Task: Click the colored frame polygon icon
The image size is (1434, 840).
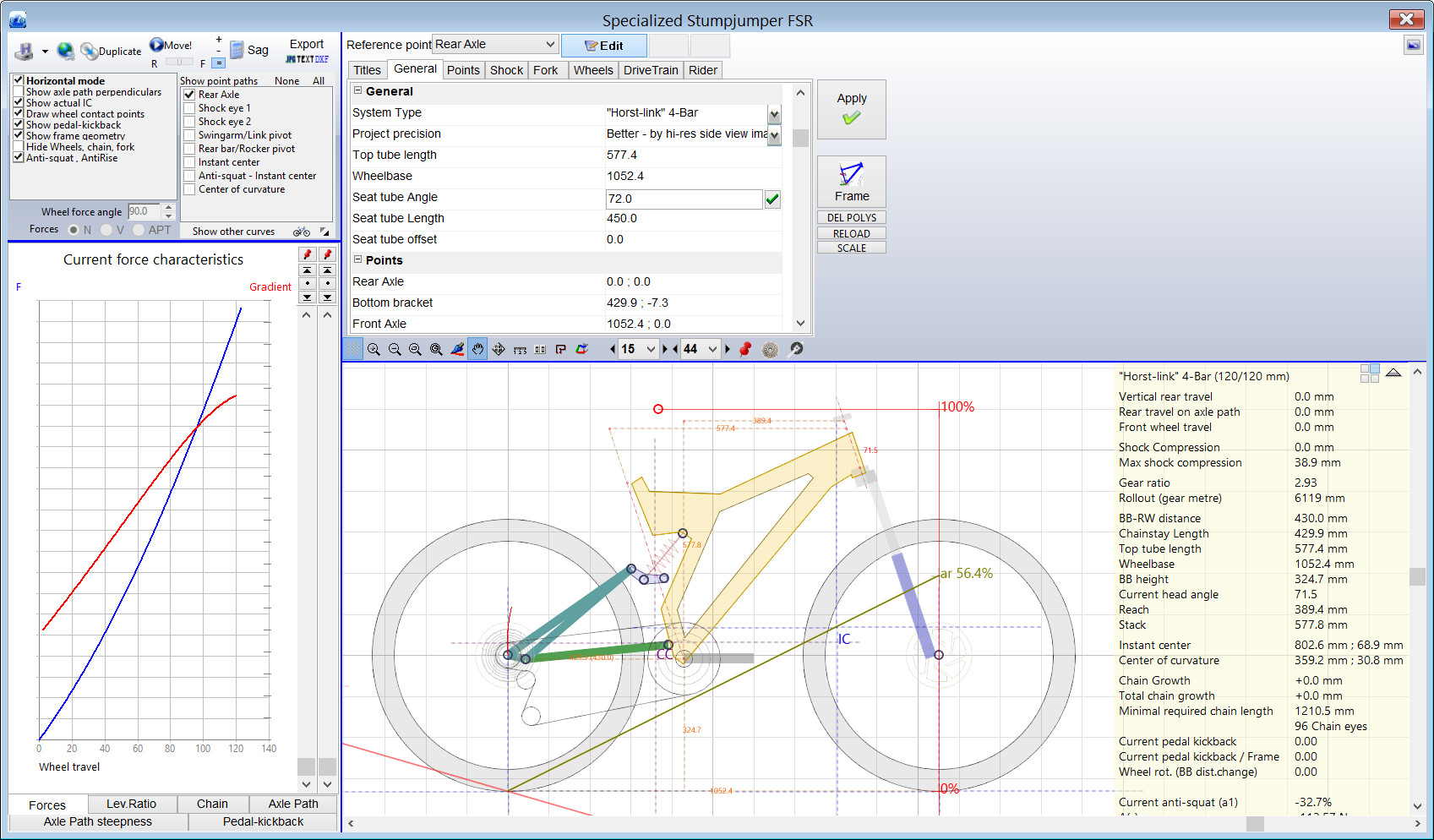Action: 581,349
